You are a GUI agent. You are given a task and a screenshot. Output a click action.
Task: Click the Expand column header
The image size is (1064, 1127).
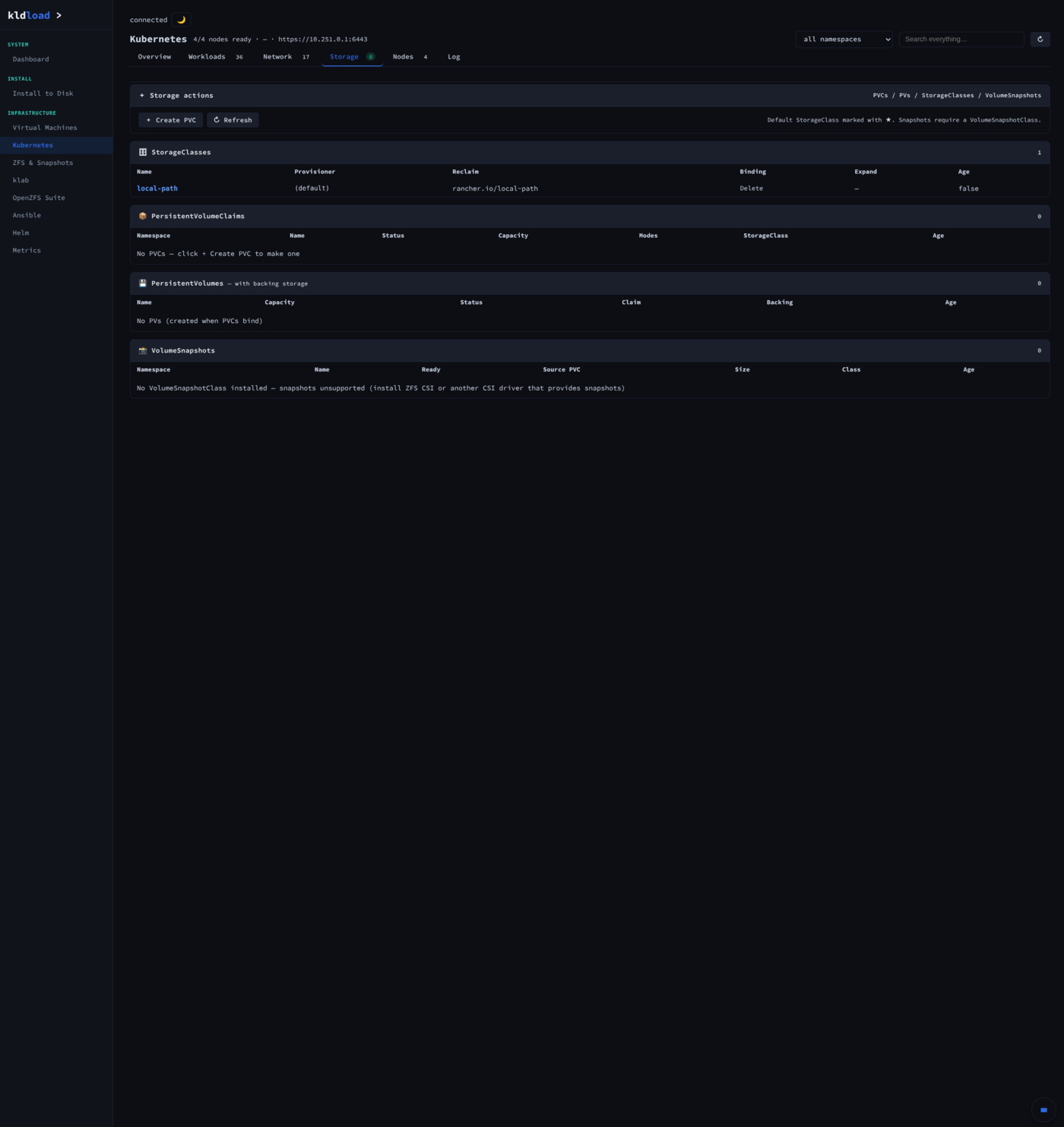[866, 172]
